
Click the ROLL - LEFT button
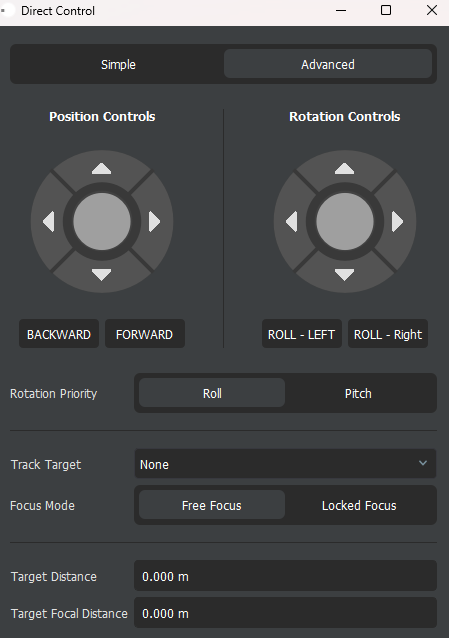[302, 334]
